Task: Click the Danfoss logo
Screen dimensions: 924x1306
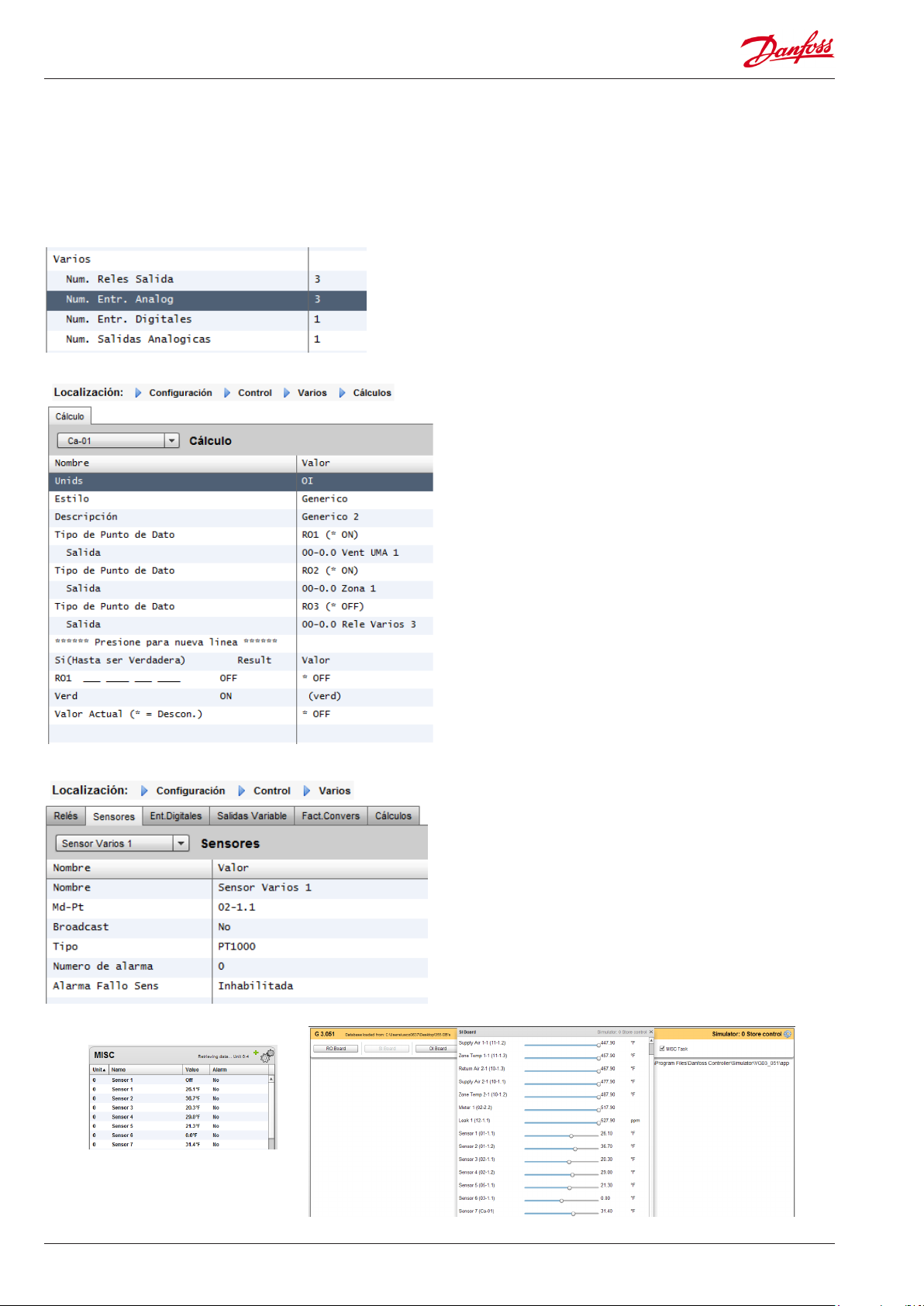Action: coord(788,49)
